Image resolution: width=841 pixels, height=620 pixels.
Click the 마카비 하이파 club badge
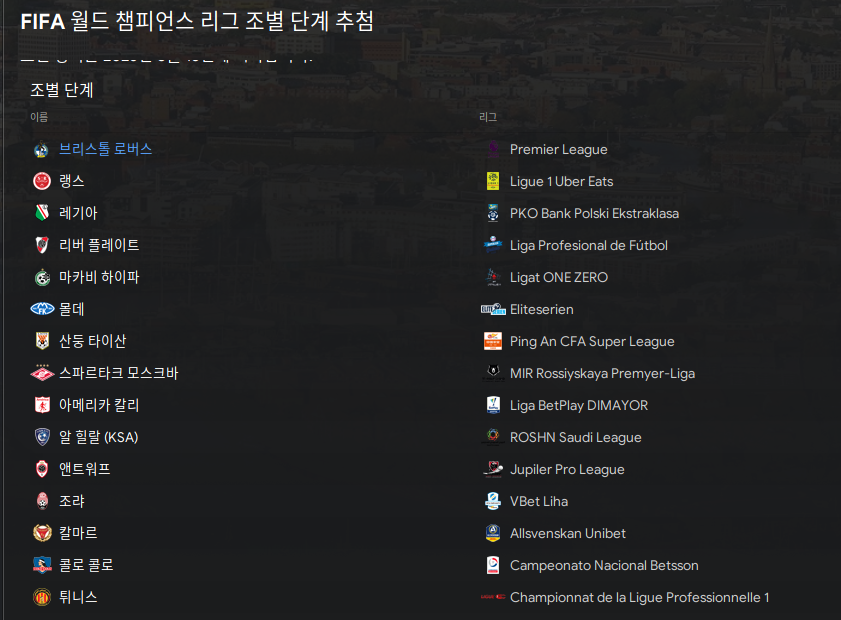[x=42, y=277]
